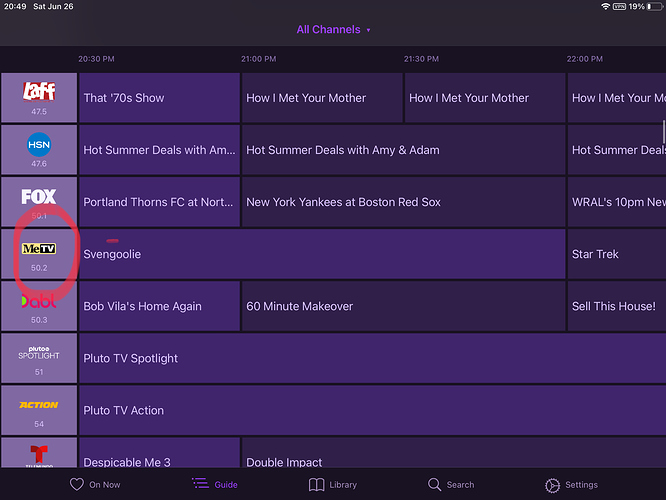
Task: Expand the All Channels dropdown
Action: coord(333,30)
